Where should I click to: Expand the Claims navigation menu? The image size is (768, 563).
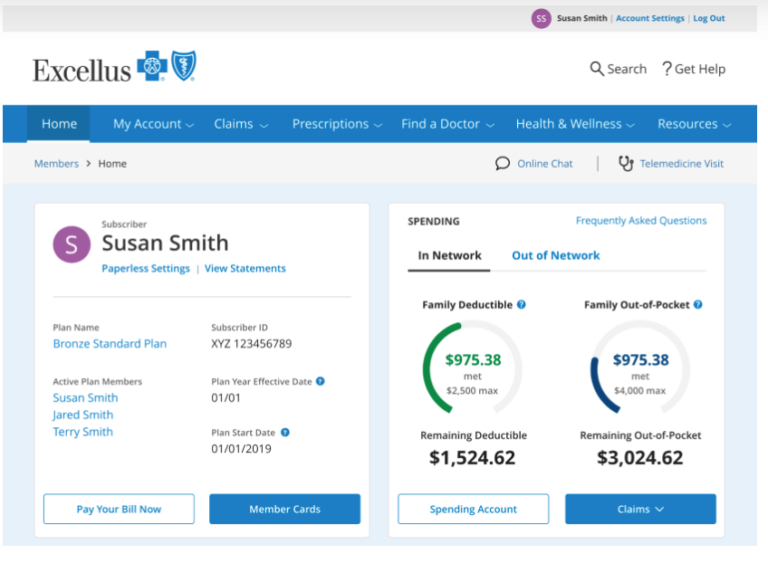(241, 124)
